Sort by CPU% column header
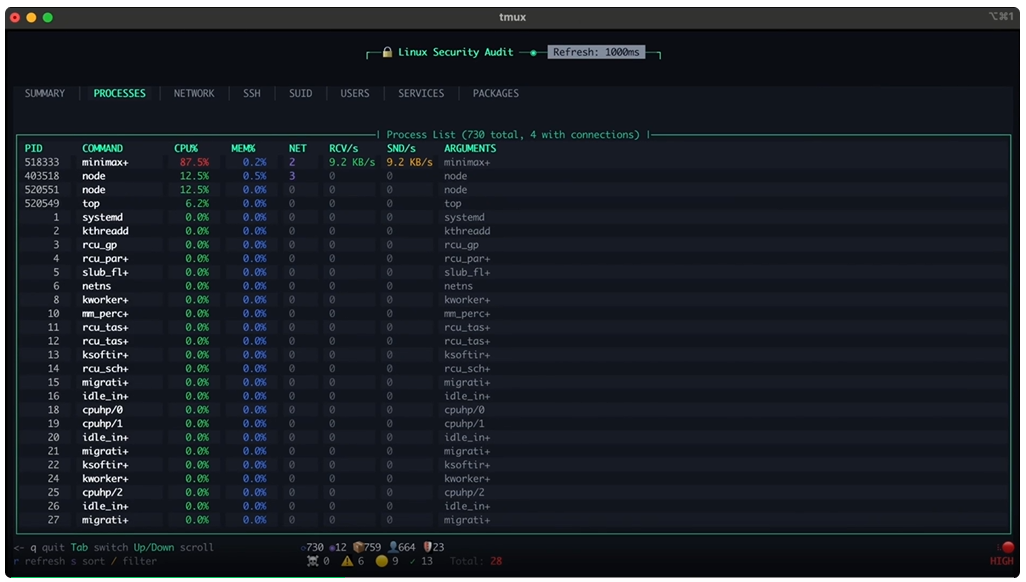The image size is (1026, 582). pos(187,148)
